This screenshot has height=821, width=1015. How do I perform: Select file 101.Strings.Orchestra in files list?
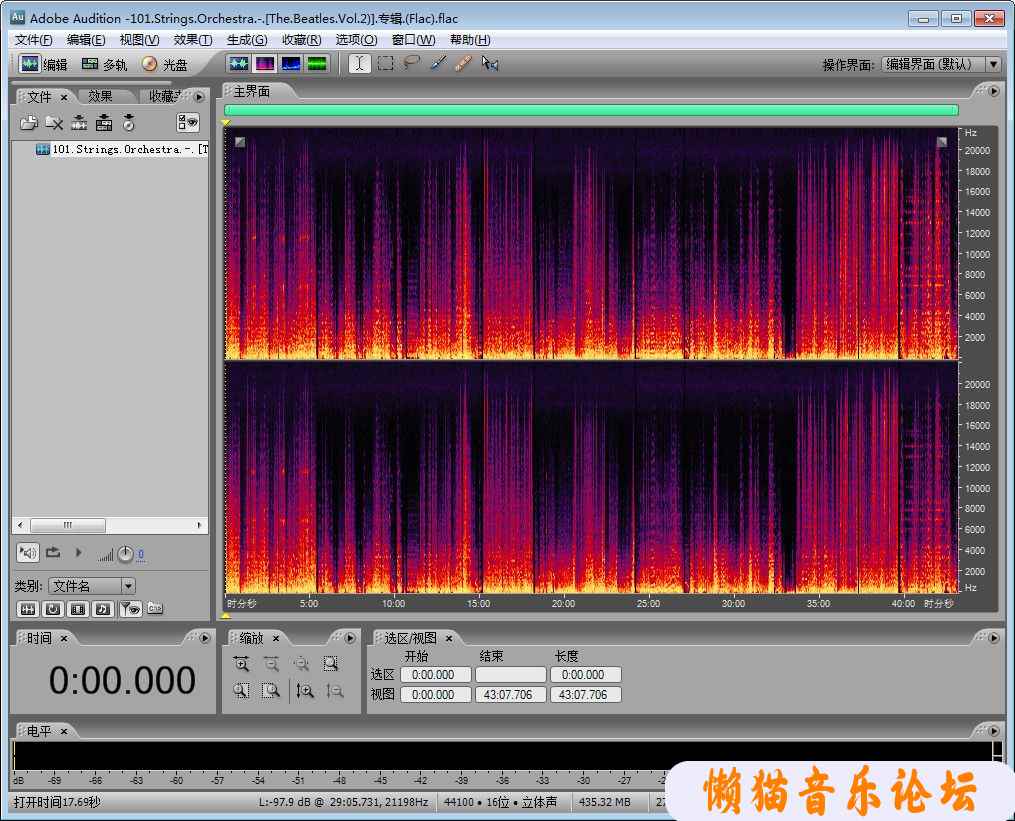122,150
